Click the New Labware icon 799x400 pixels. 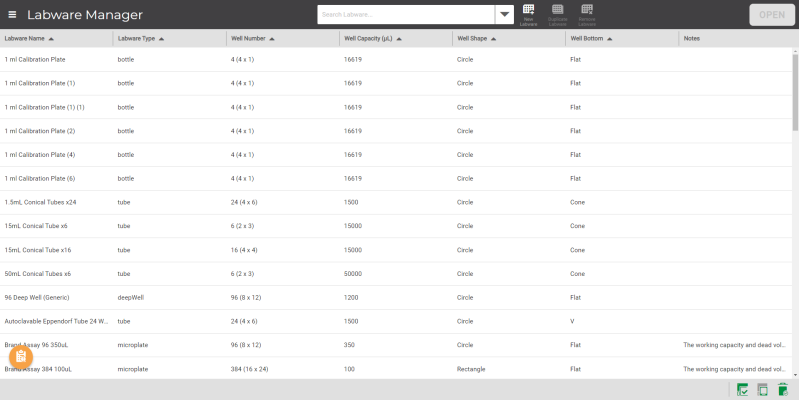tap(529, 11)
